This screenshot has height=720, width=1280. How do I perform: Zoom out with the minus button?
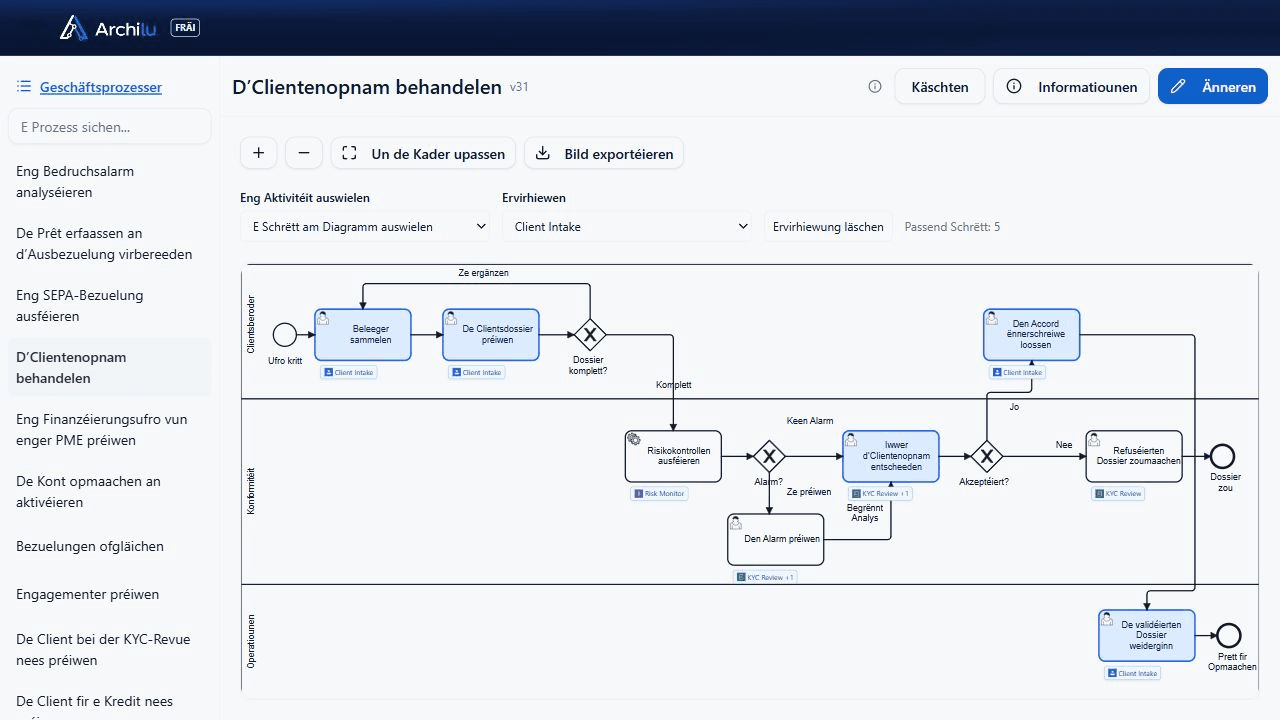coord(304,153)
